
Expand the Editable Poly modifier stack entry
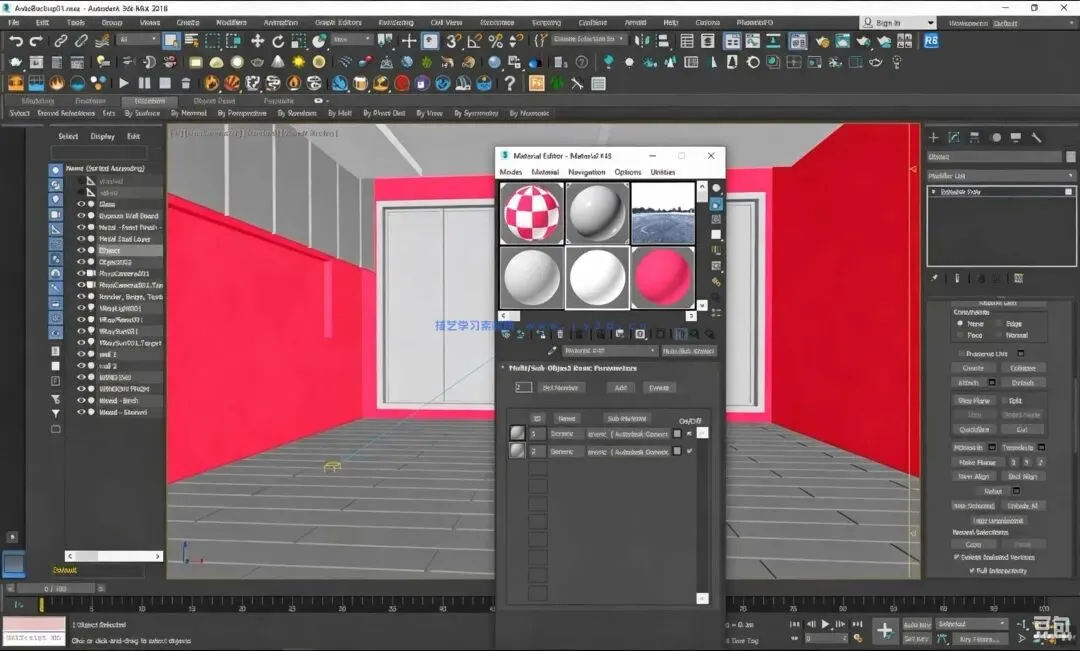[x=933, y=192]
